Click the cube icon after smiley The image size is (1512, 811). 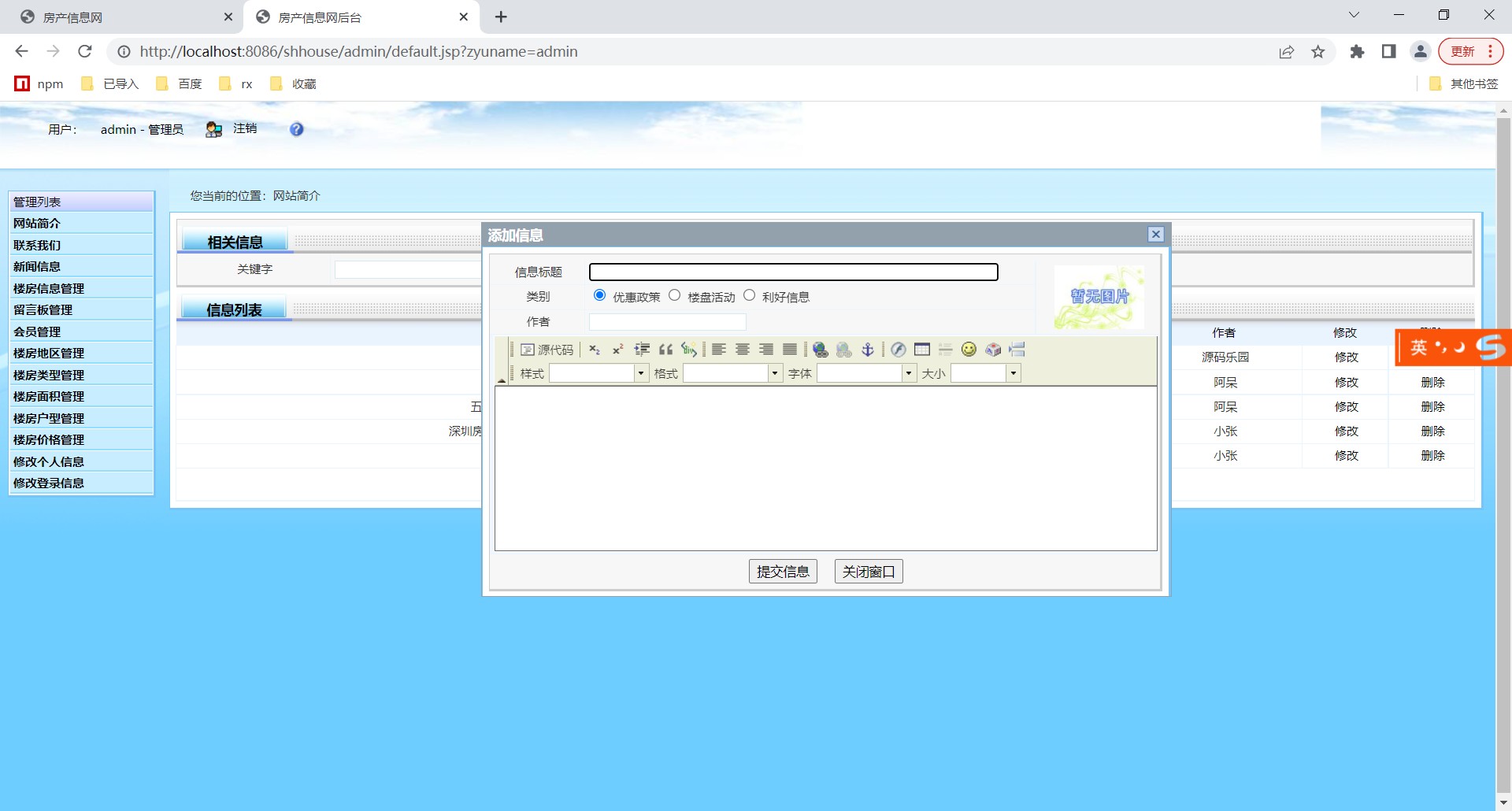point(993,350)
